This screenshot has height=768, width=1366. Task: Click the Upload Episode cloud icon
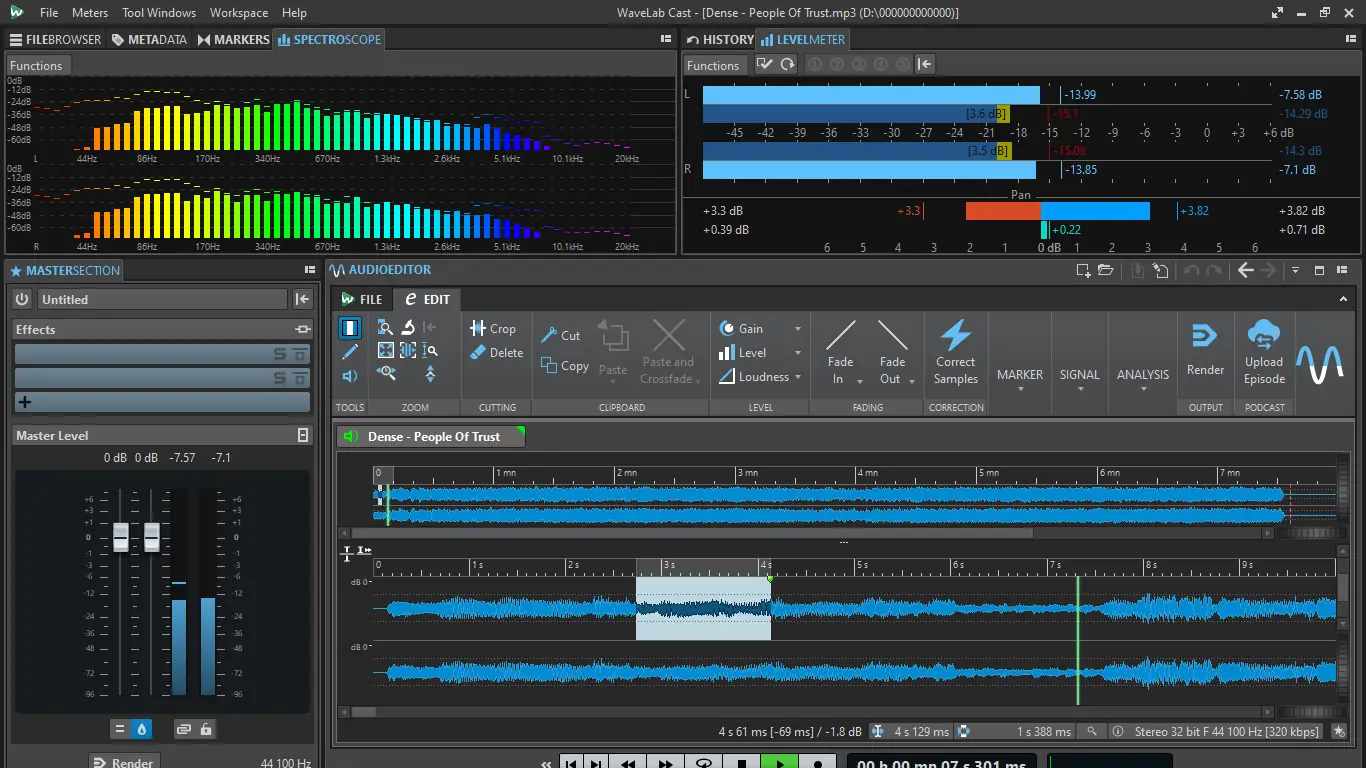click(1264, 335)
